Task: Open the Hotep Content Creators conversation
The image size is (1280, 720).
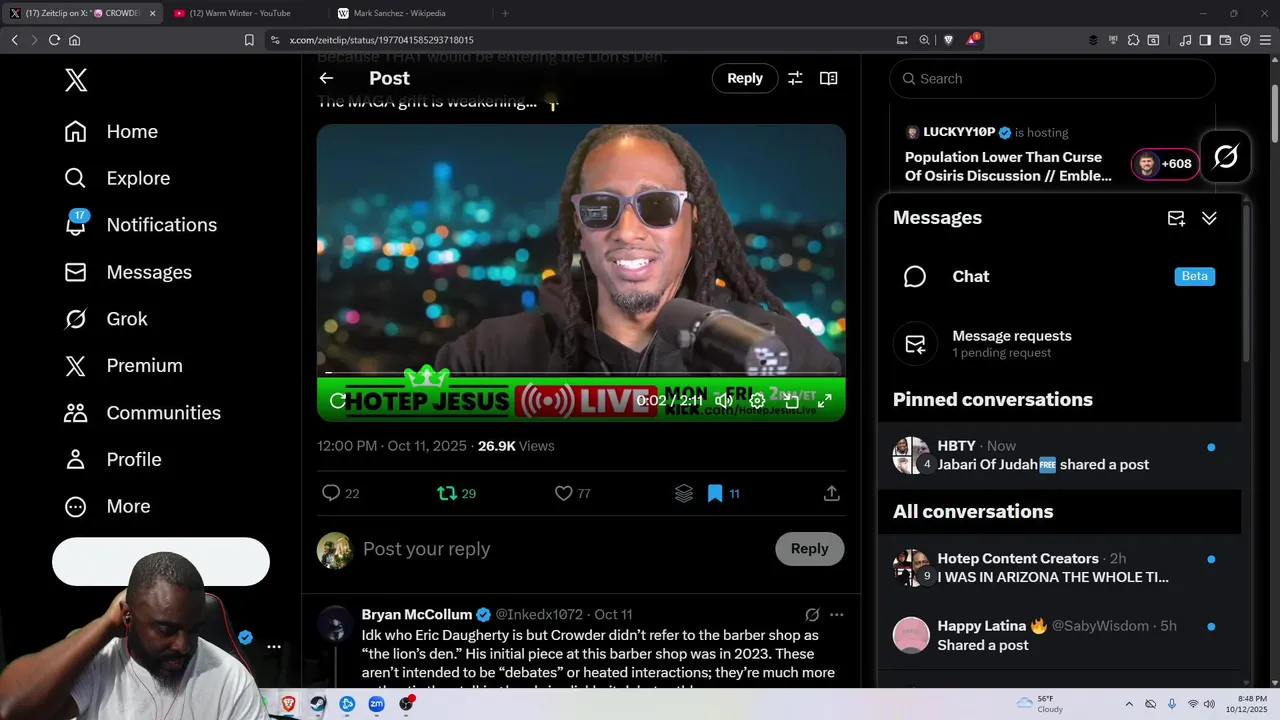Action: click(x=1060, y=568)
